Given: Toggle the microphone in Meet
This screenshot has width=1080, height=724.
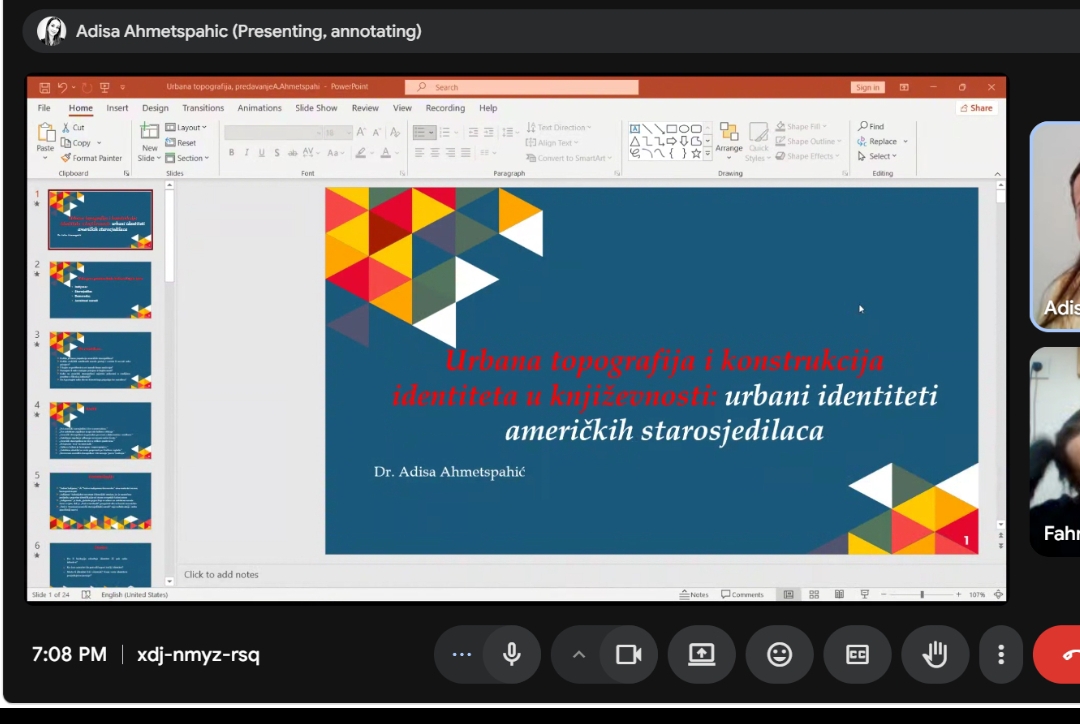Looking at the screenshot, I should (x=511, y=654).
